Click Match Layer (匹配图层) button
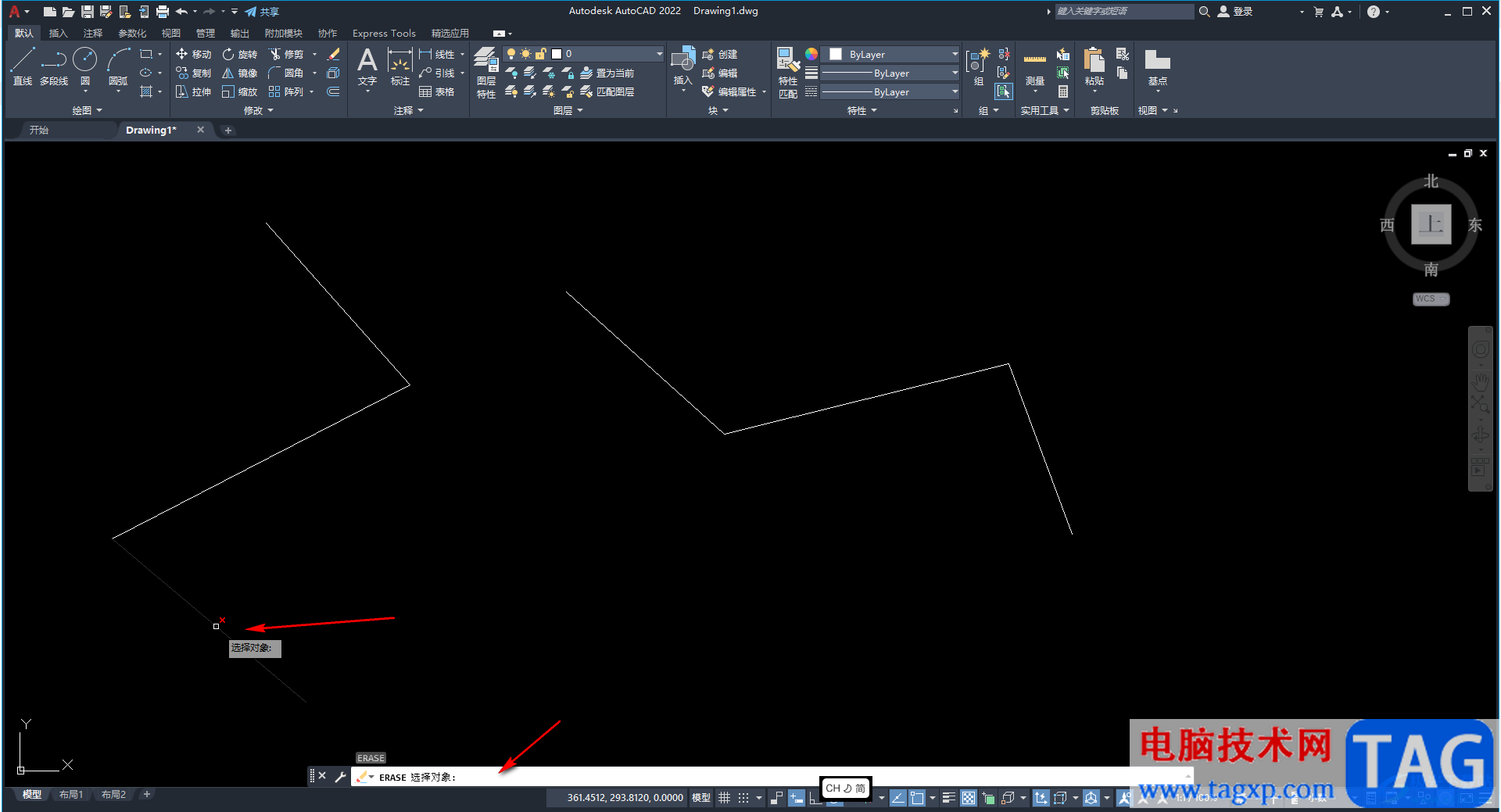The width and height of the screenshot is (1501, 812). pyautogui.click(x=607, y=91)
